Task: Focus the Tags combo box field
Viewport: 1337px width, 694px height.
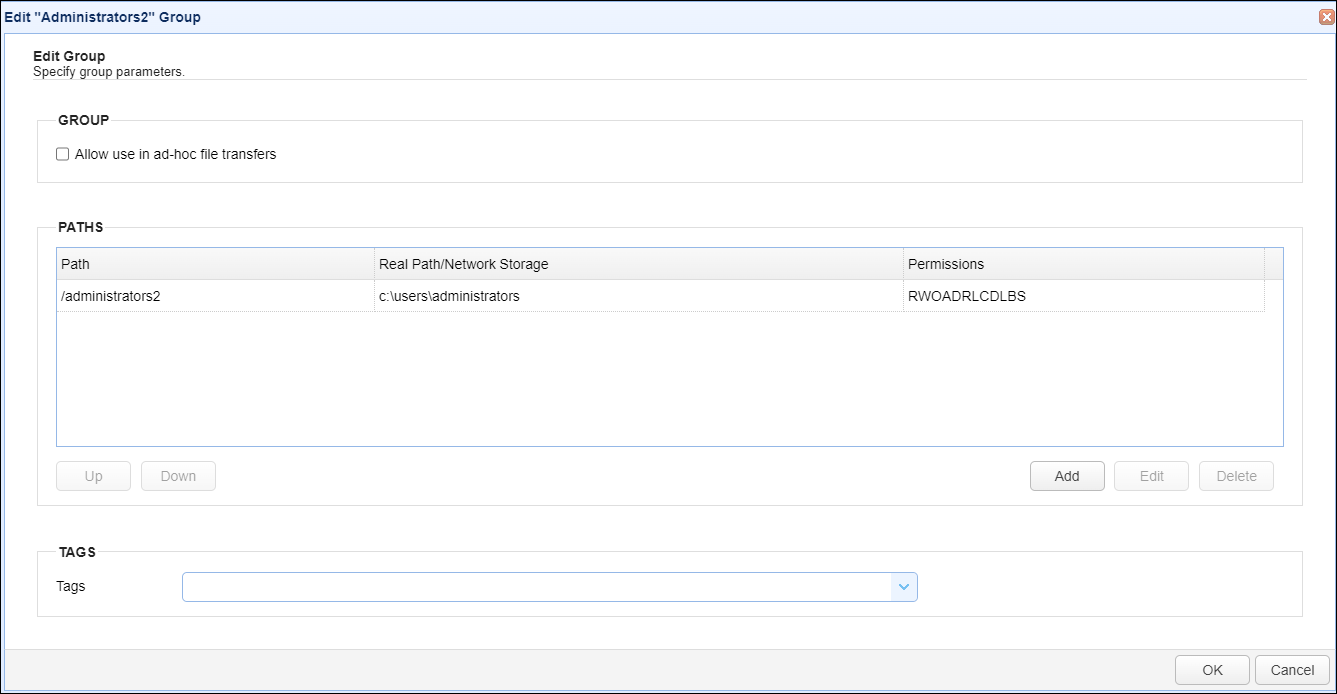Action: pos(537,587)
